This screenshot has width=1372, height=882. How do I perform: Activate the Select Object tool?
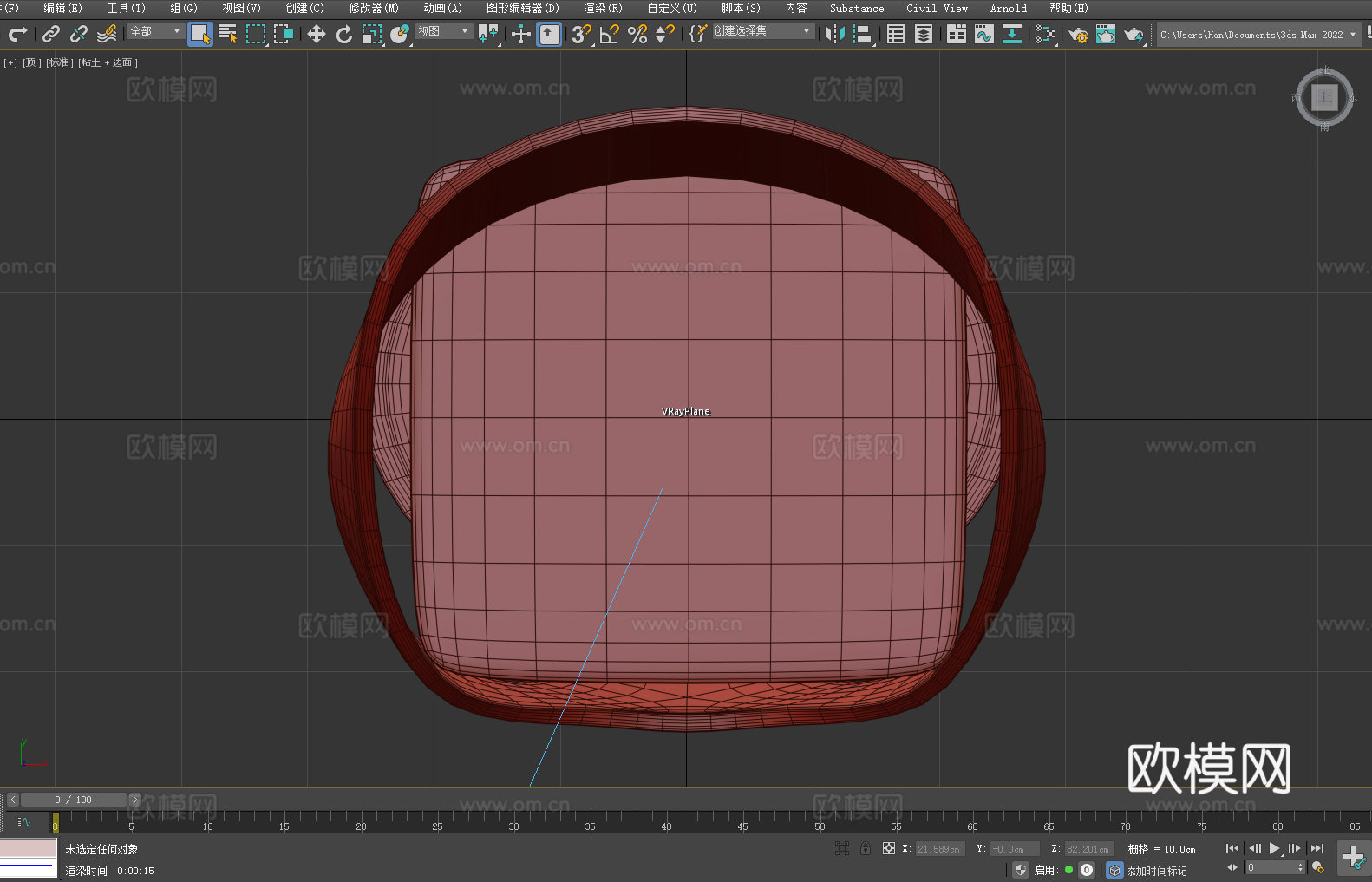200,34
